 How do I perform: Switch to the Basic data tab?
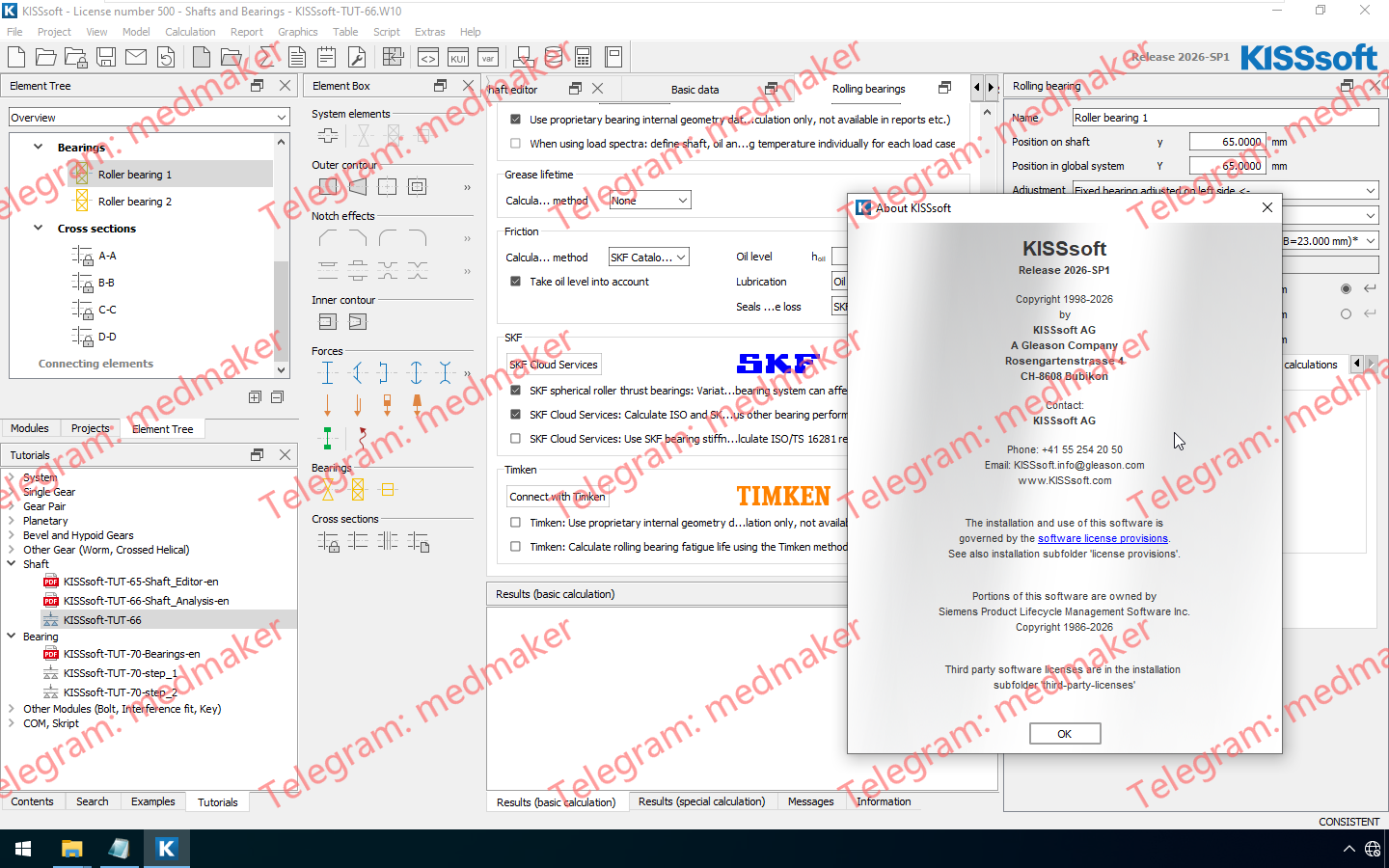click(x=694, y=90)
